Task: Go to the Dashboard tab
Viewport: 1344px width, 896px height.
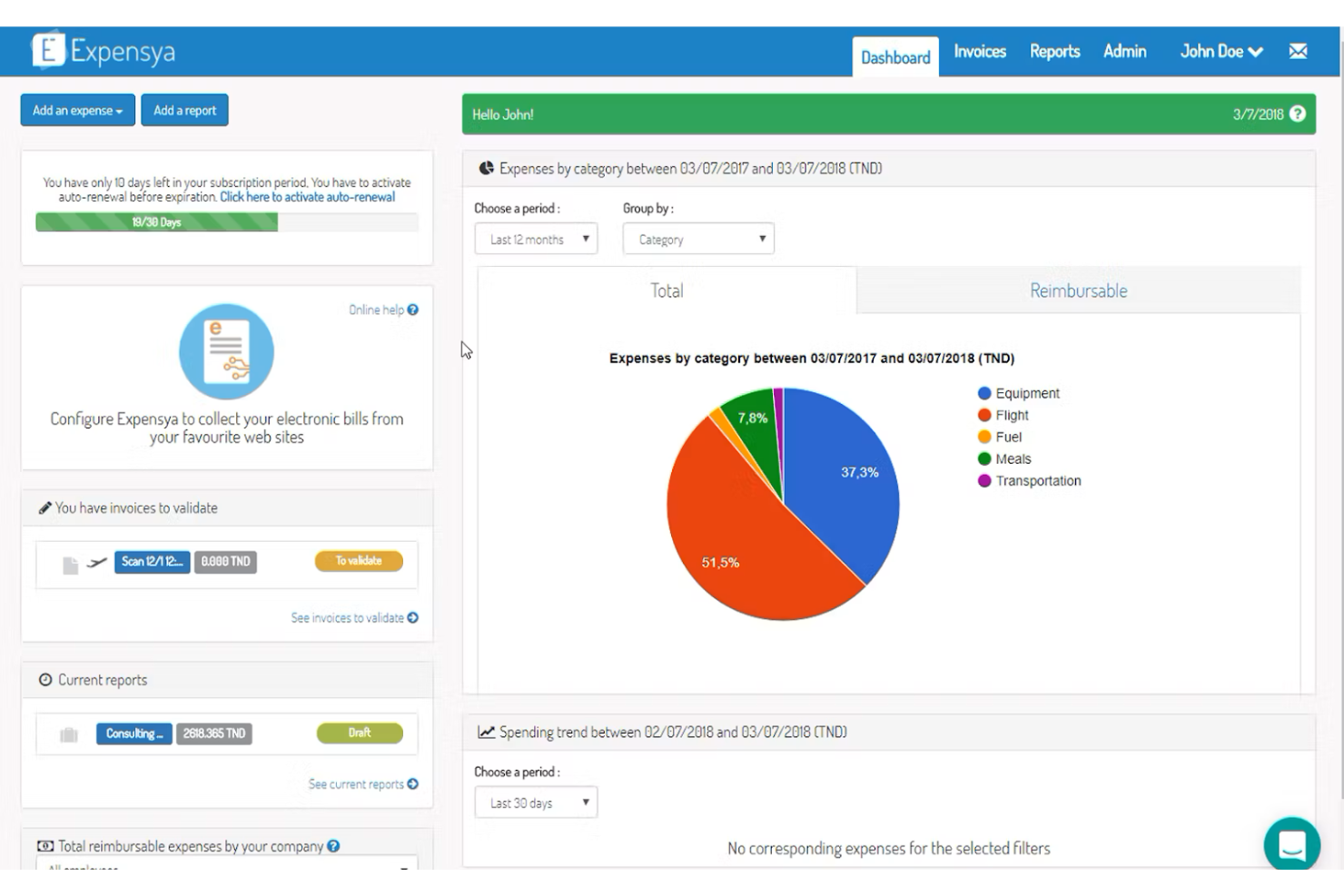Action: 895,57
